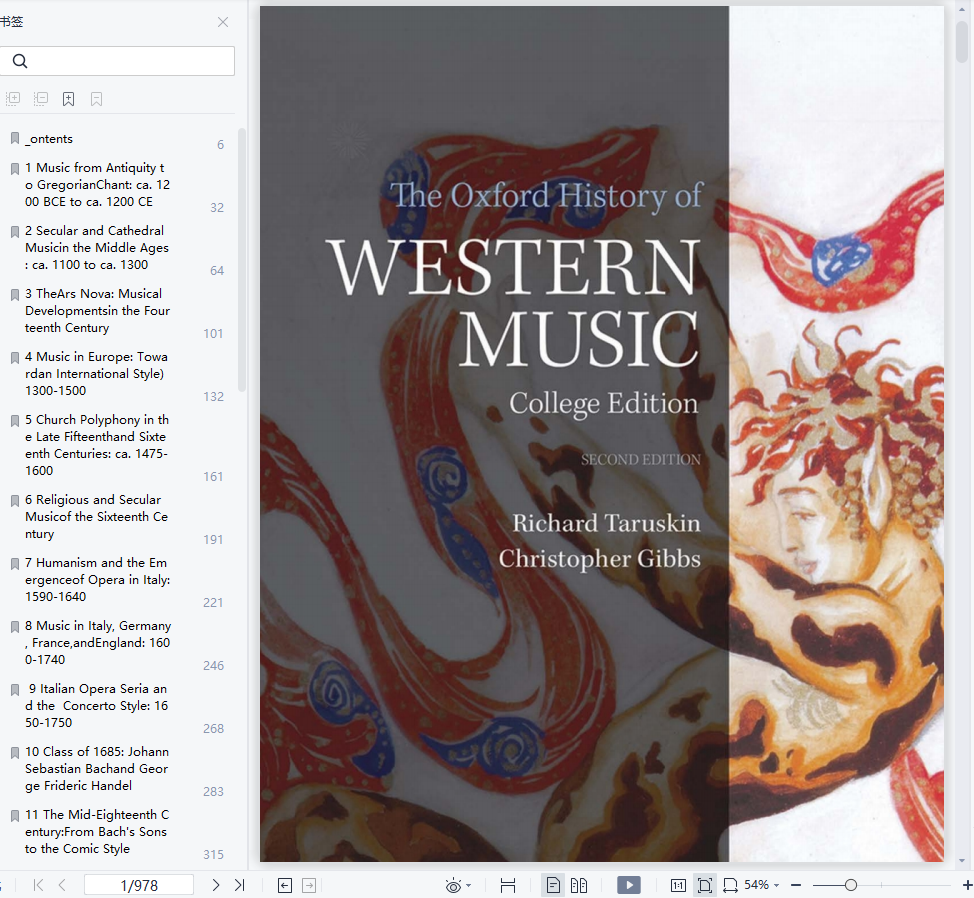Click page number 101 in bookmarks
Image resolution: width=974 pixels, height=898 pixels.
click(213, 333)
